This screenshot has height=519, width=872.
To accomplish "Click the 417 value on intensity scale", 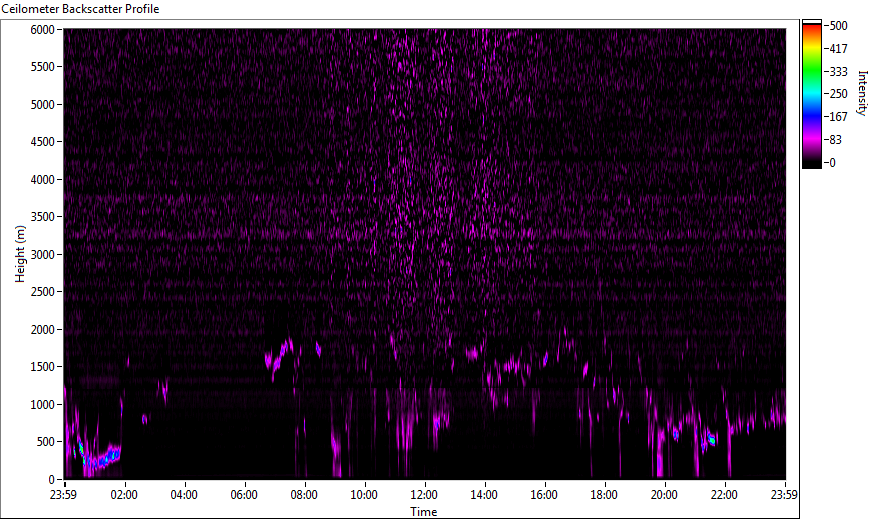I will [838, 48].
